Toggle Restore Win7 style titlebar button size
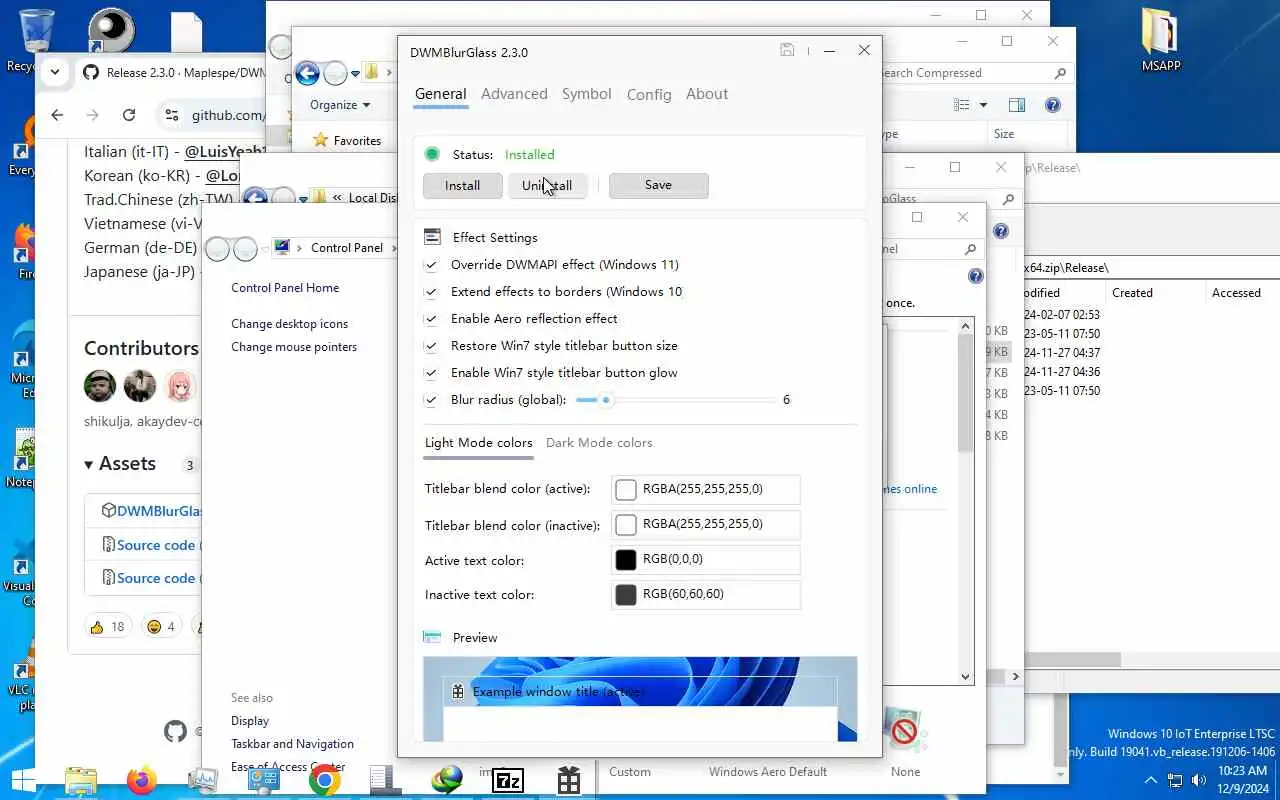This screenshot has height=800, width=1280. (x=431, y=346)
